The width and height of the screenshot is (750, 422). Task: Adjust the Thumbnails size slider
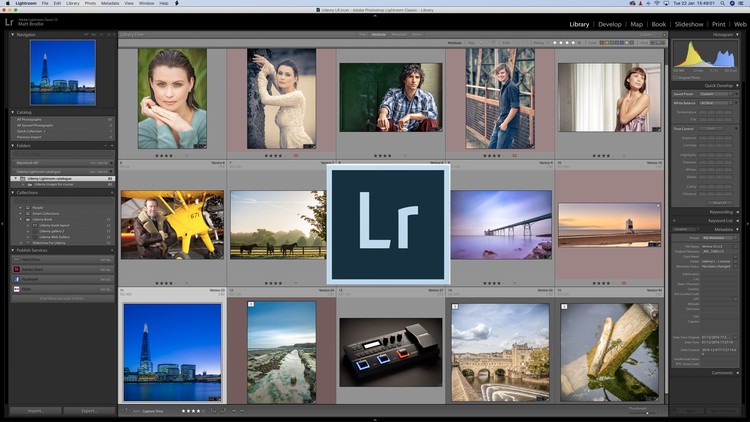[x=647, y=412]
